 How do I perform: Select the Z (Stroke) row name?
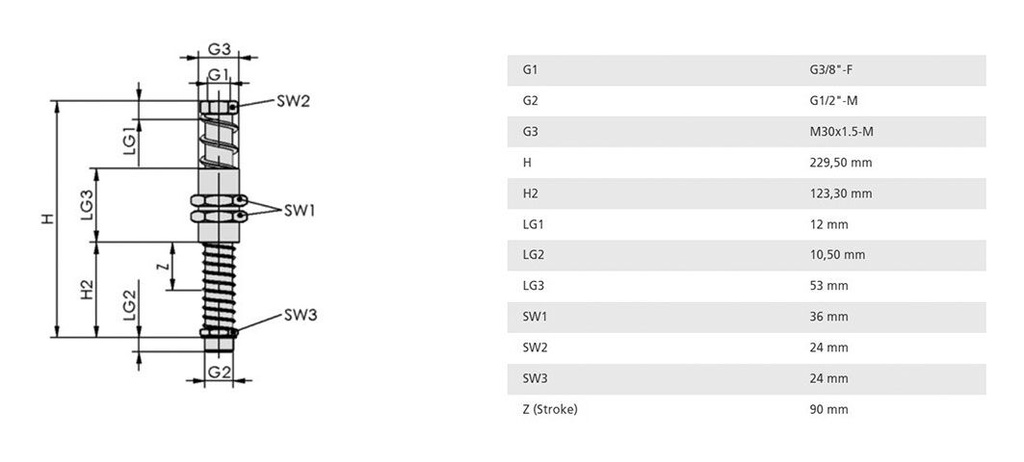[x=549, y=409]
